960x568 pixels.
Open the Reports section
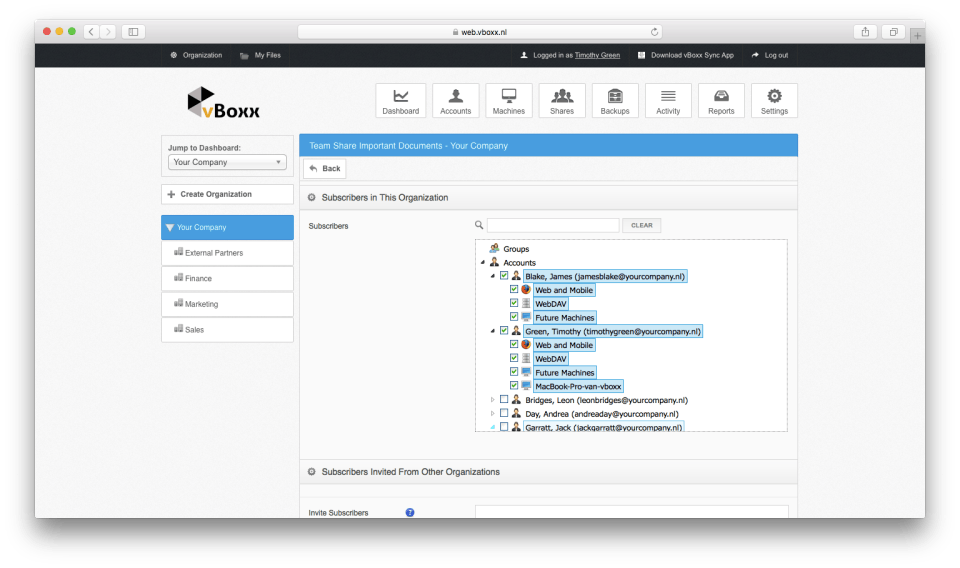click(x=721, y=100)
